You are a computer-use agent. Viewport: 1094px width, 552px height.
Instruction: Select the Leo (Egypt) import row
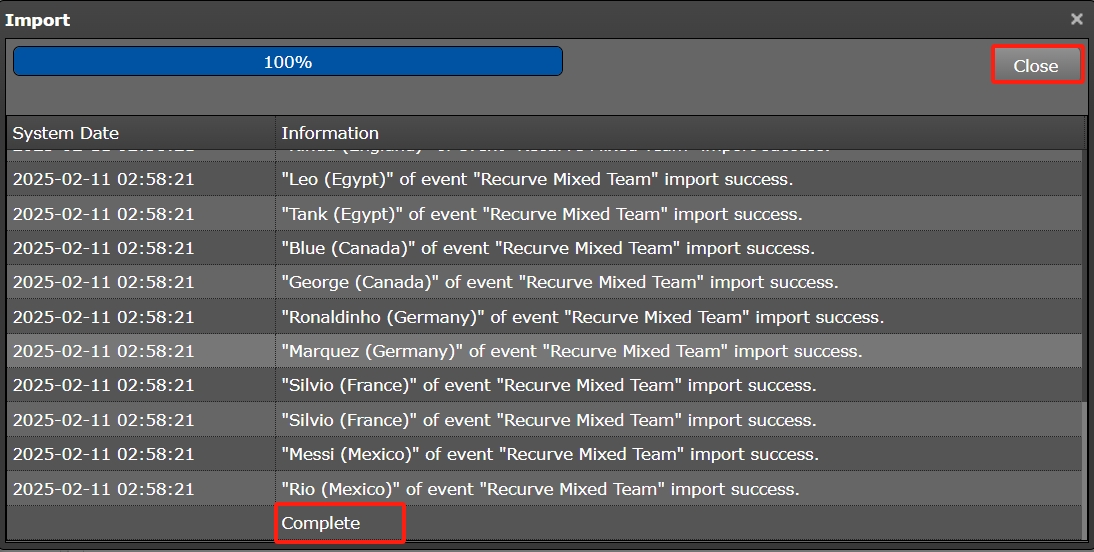point(536,180)
